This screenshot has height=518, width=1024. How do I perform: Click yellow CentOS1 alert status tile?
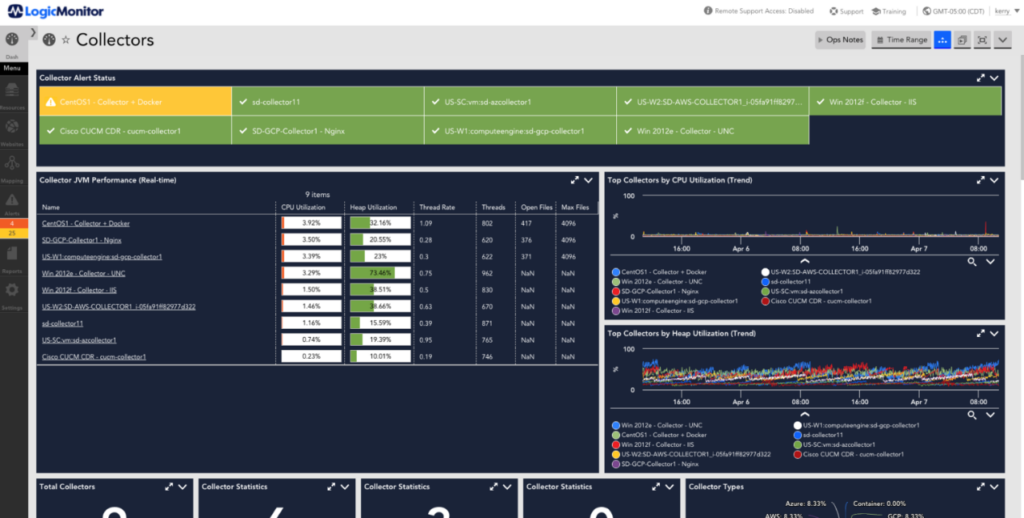pos(135,102)
